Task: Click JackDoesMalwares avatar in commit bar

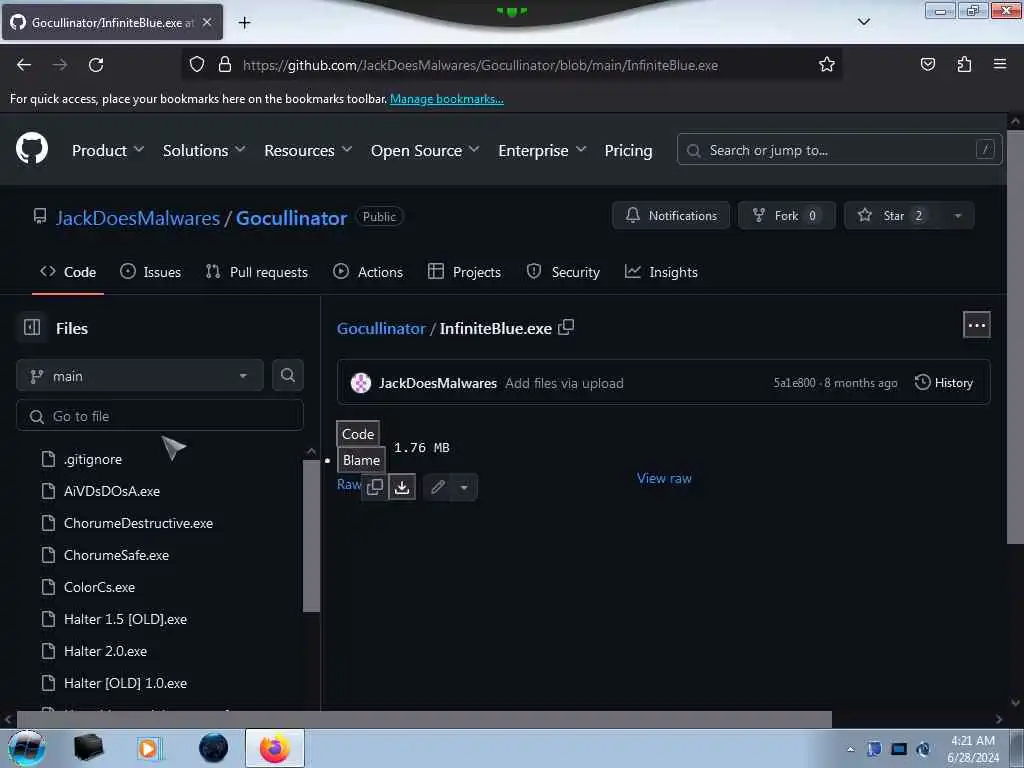Action: point(360,383)
